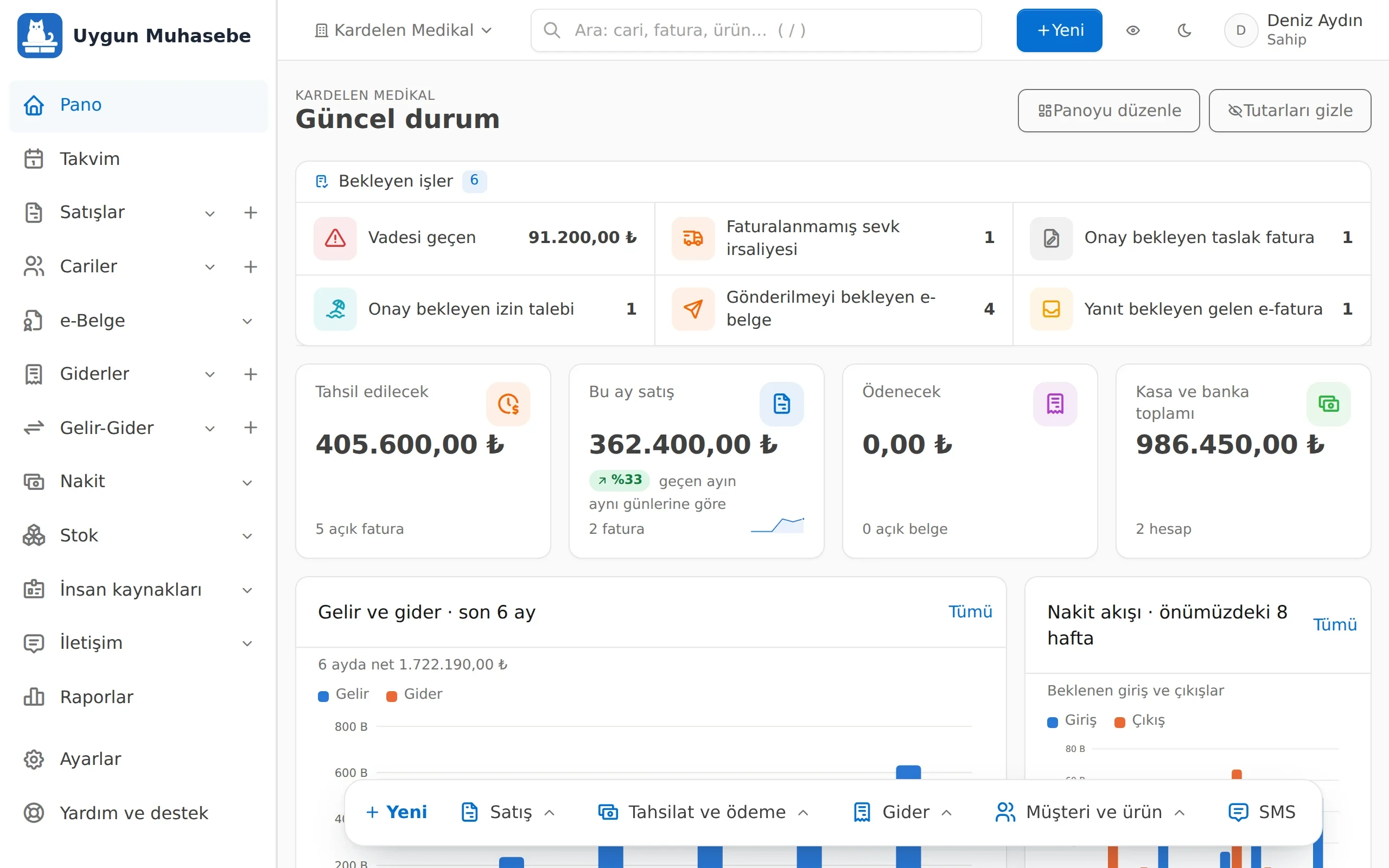Click the Bu ay satış document icon
Screen dimensions: 1389x868
[x=782, y=404]
